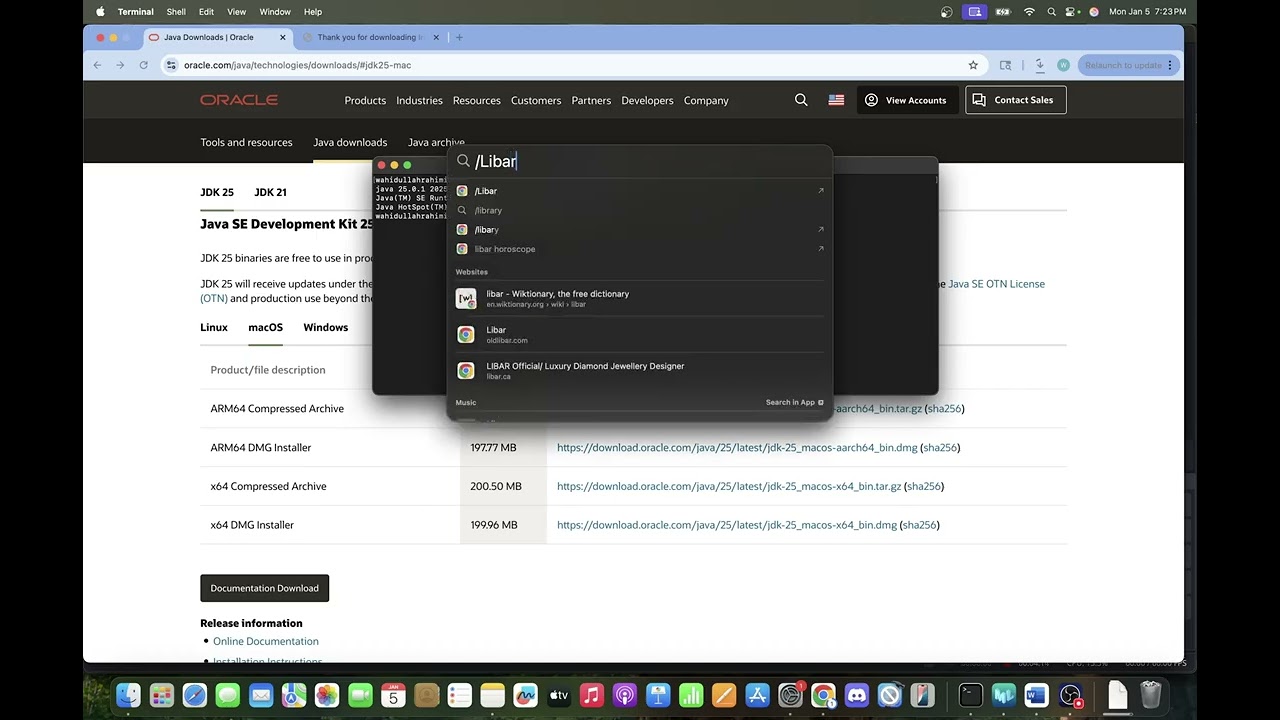The width and height of the screenshot is (1280, 720).
Task: Open Control Center in menu bar
Action: click(1071, 12)
